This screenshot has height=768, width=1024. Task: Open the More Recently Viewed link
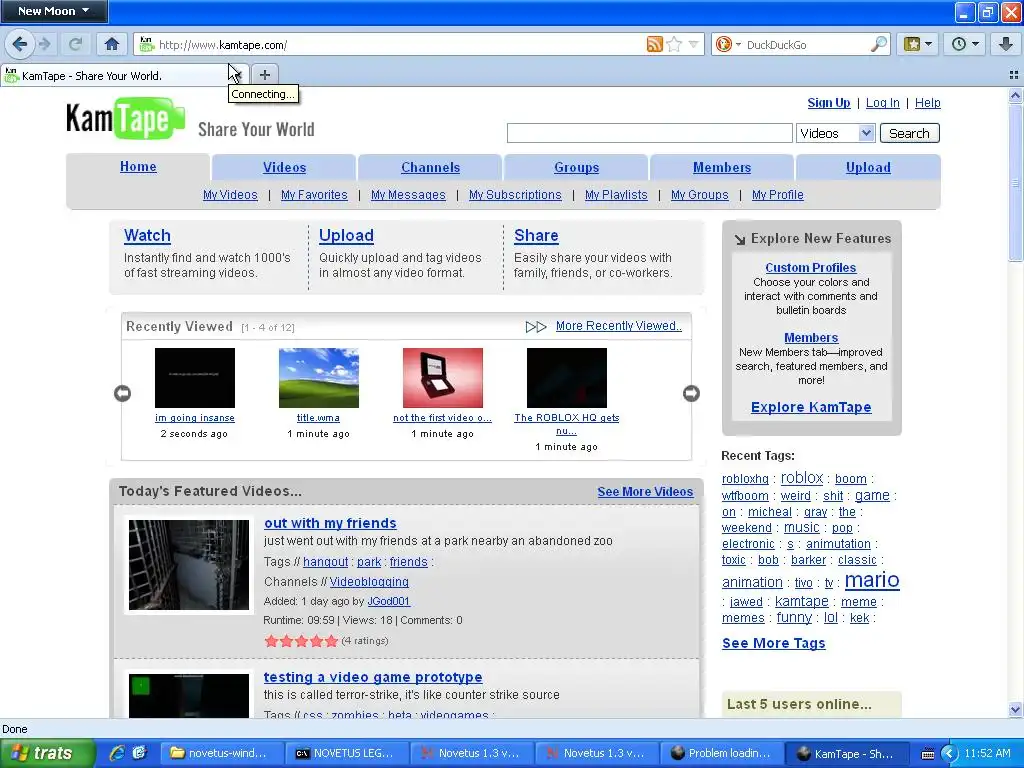(618, 326)
